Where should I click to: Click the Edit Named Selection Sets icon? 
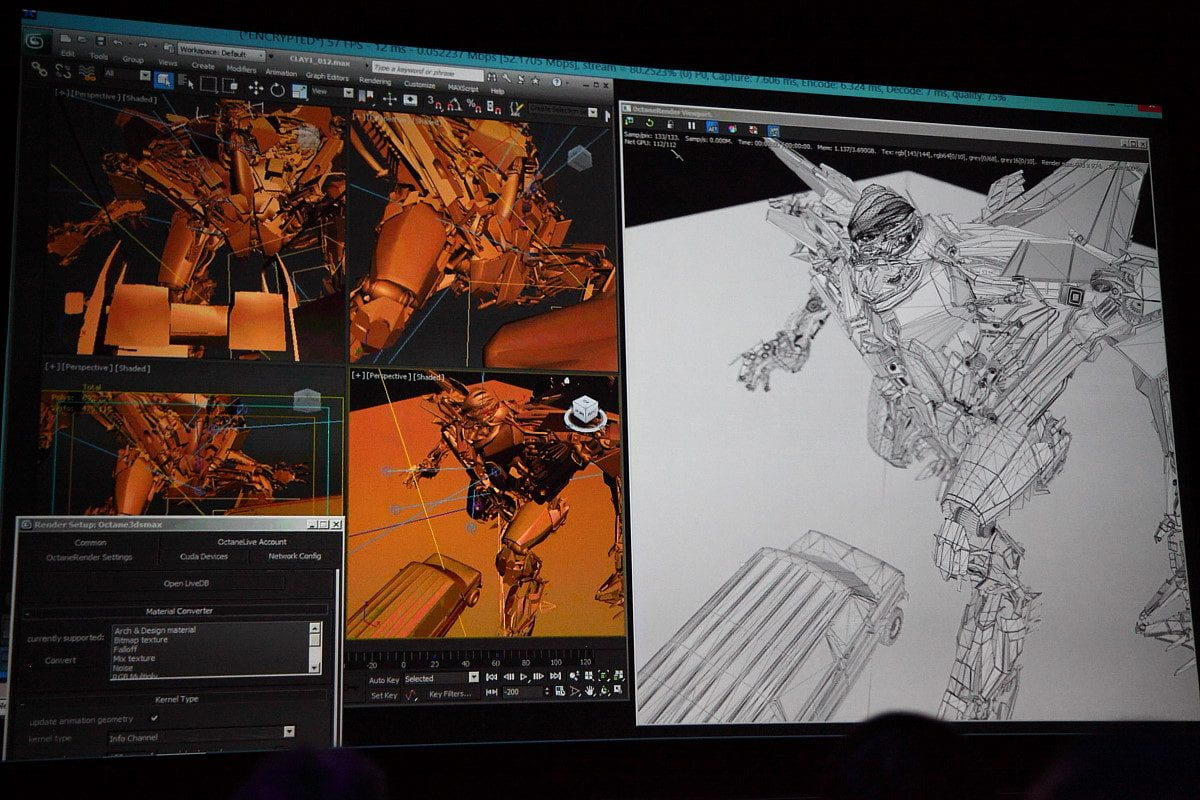click(x=515, y=110)
